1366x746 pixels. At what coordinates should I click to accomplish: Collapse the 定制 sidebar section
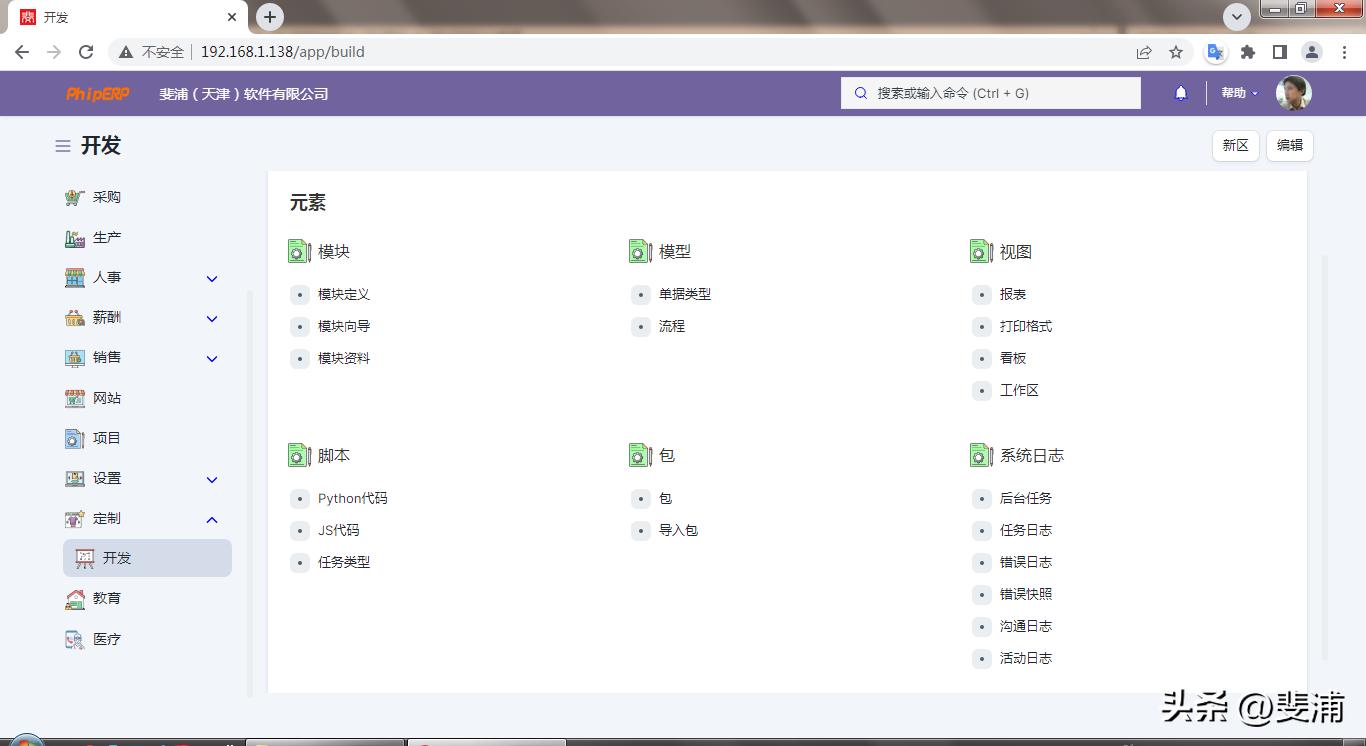coord(211,519)
